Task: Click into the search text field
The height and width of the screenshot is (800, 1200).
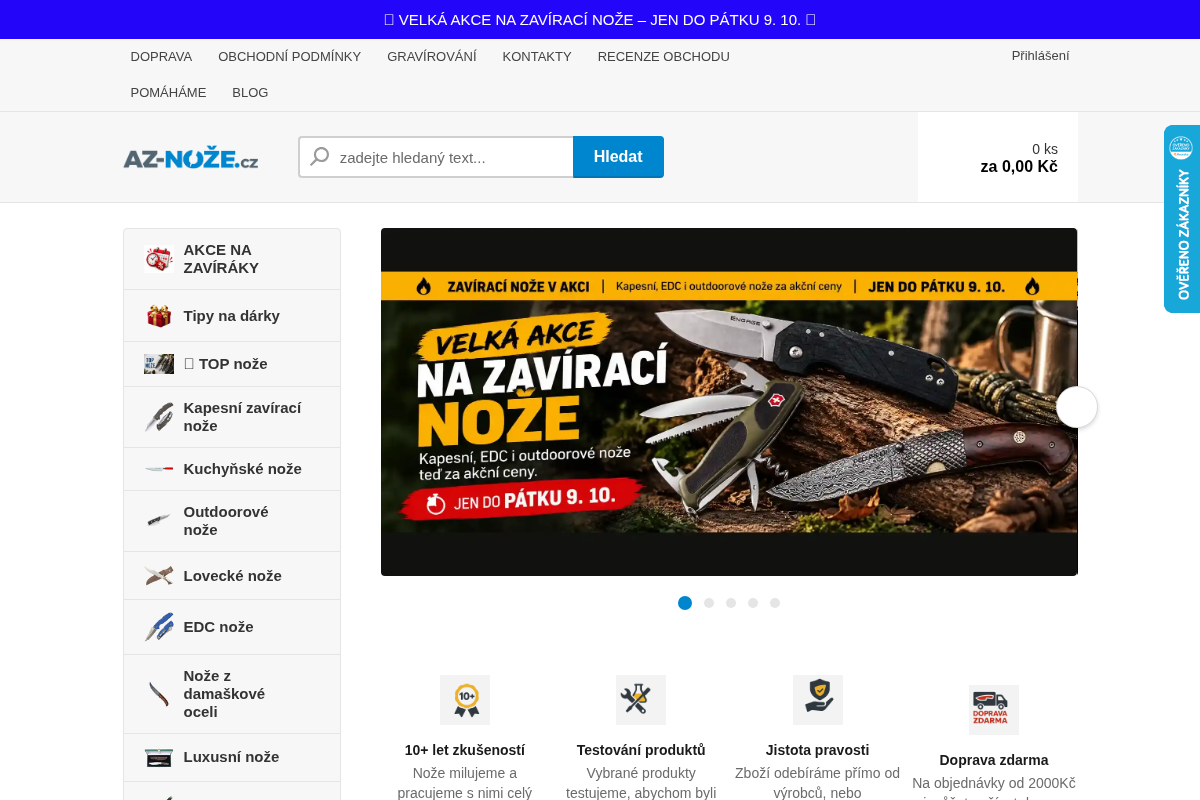Action: point(436,157)
